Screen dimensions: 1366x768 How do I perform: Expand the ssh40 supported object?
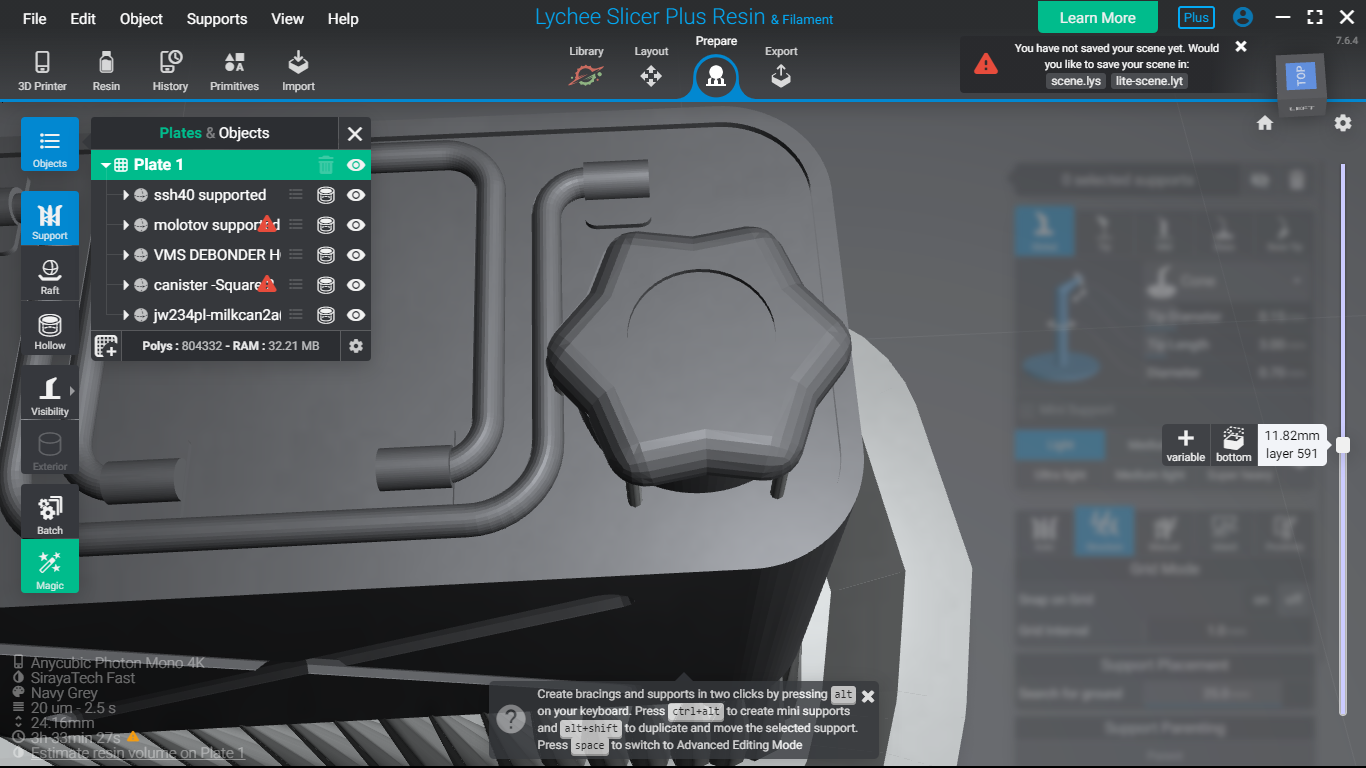126,195
